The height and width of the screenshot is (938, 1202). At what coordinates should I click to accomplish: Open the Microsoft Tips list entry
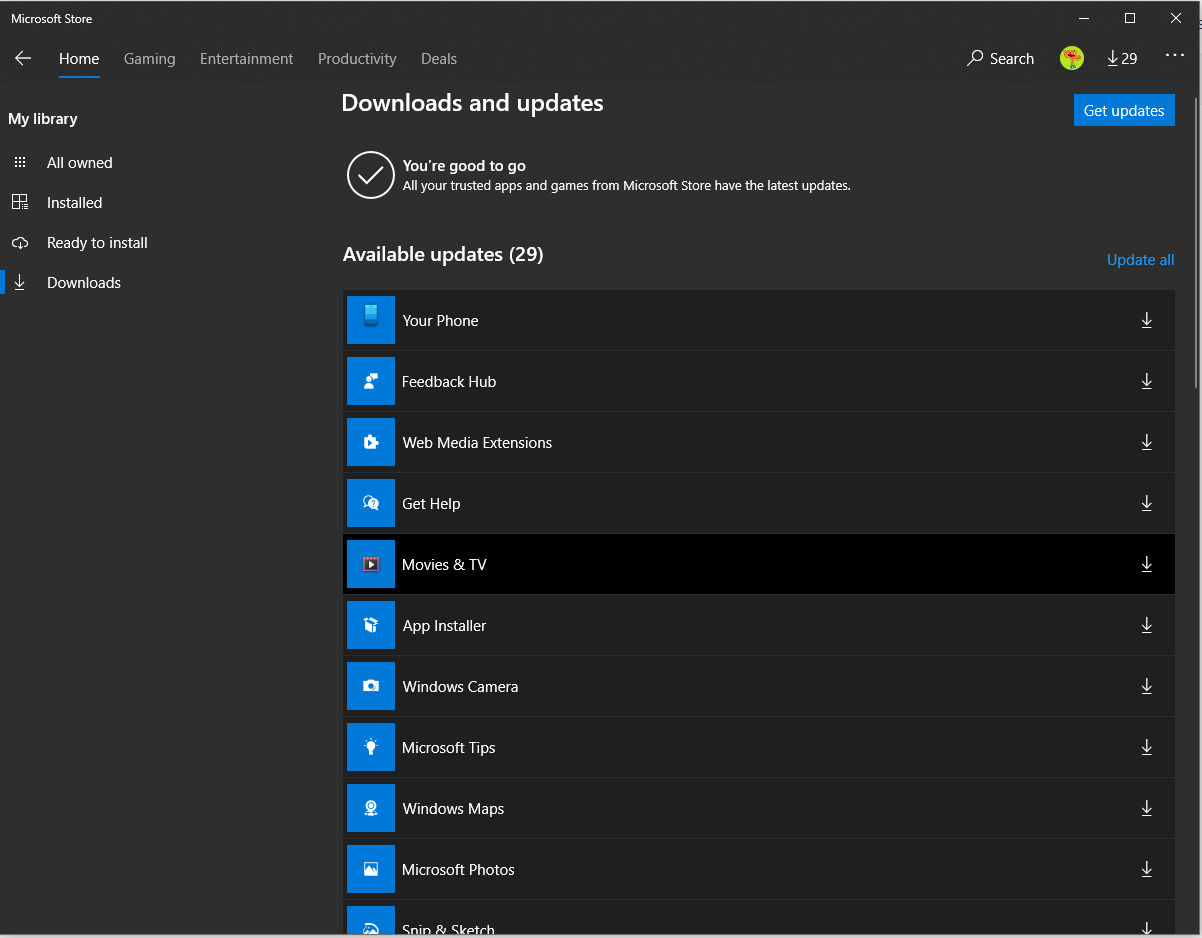[x=759, y=747]
